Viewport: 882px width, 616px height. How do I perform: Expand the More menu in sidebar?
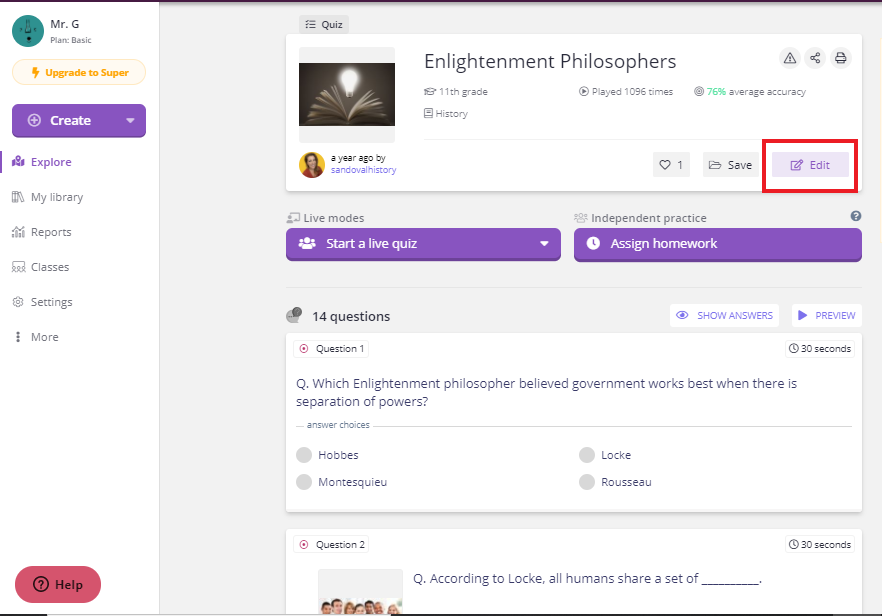35,337
